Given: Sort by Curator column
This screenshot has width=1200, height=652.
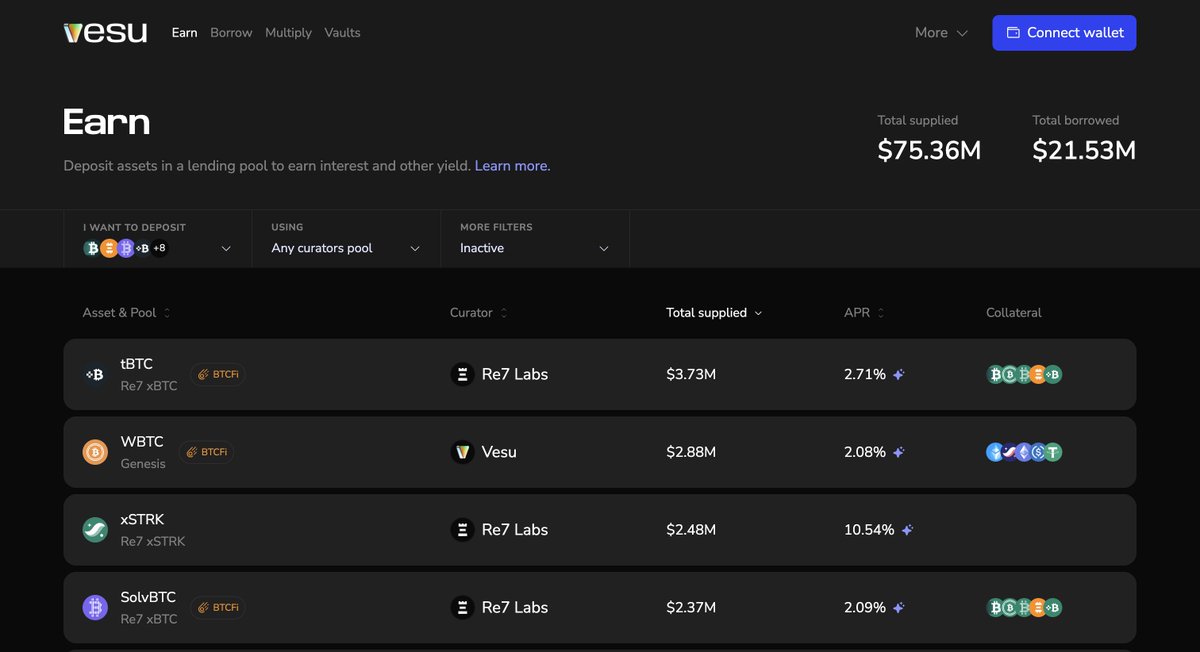Looking at the screenshot, I should [479, 313].
